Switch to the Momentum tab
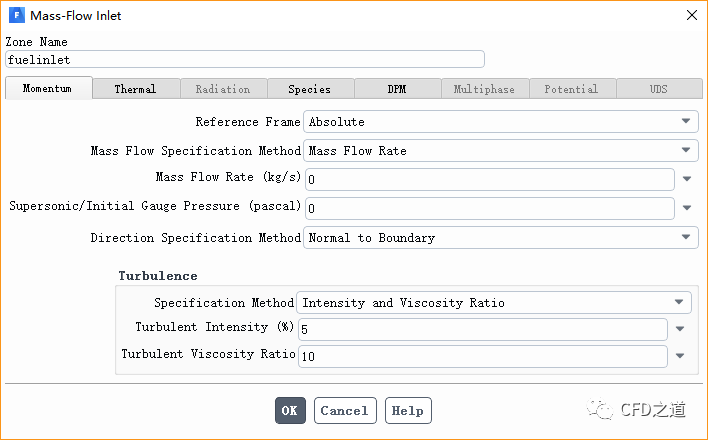The image size is (708, 440). coord(48,88)
